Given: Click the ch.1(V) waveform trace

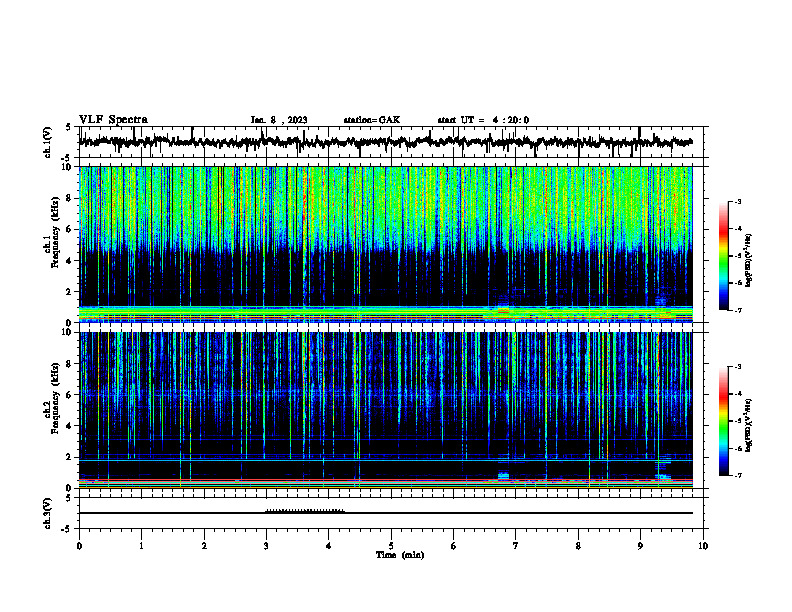Looking at the screenshot, I should point(385,142).
